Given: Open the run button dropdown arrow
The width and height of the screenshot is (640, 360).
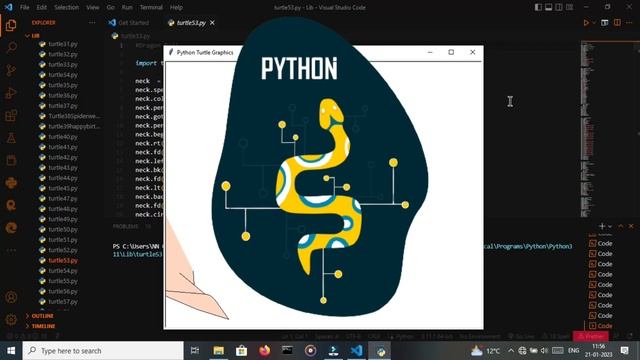Looking at the screenshot, I should tap(594, 23).
